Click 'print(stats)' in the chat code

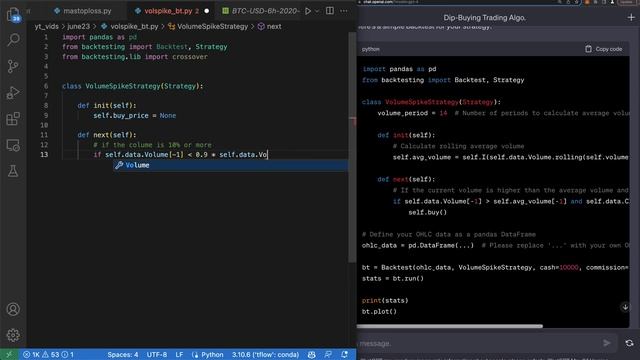tap(385, 300)
